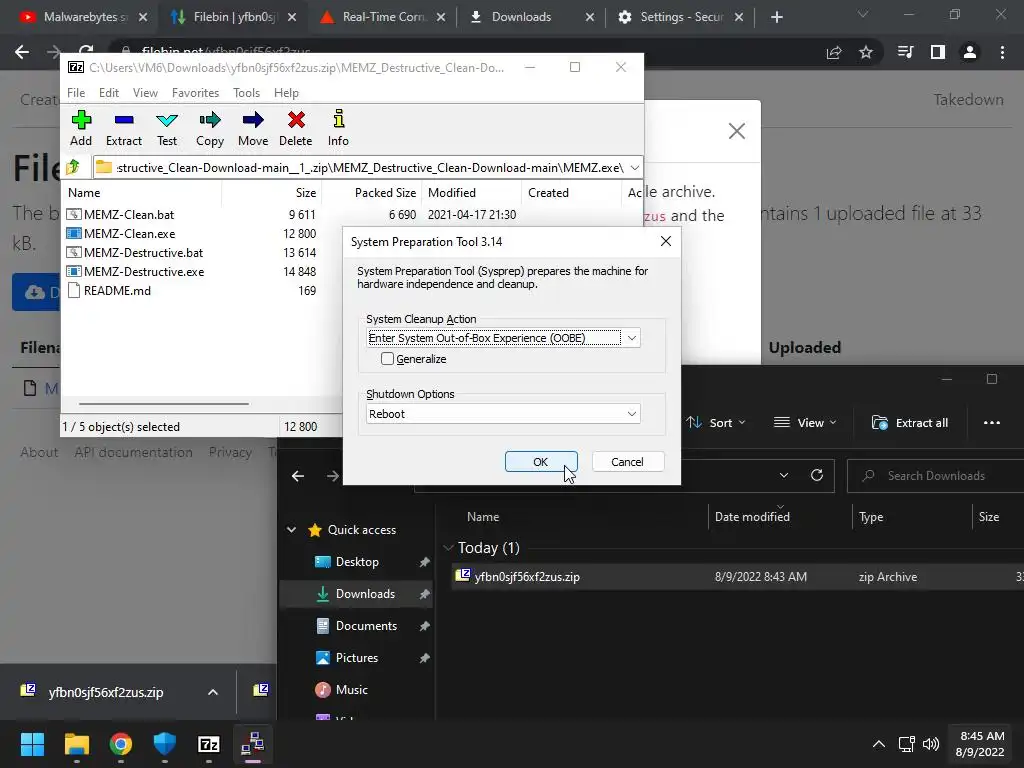
Task: Click the Takedown link on Filebin
Action: (968, 99)
